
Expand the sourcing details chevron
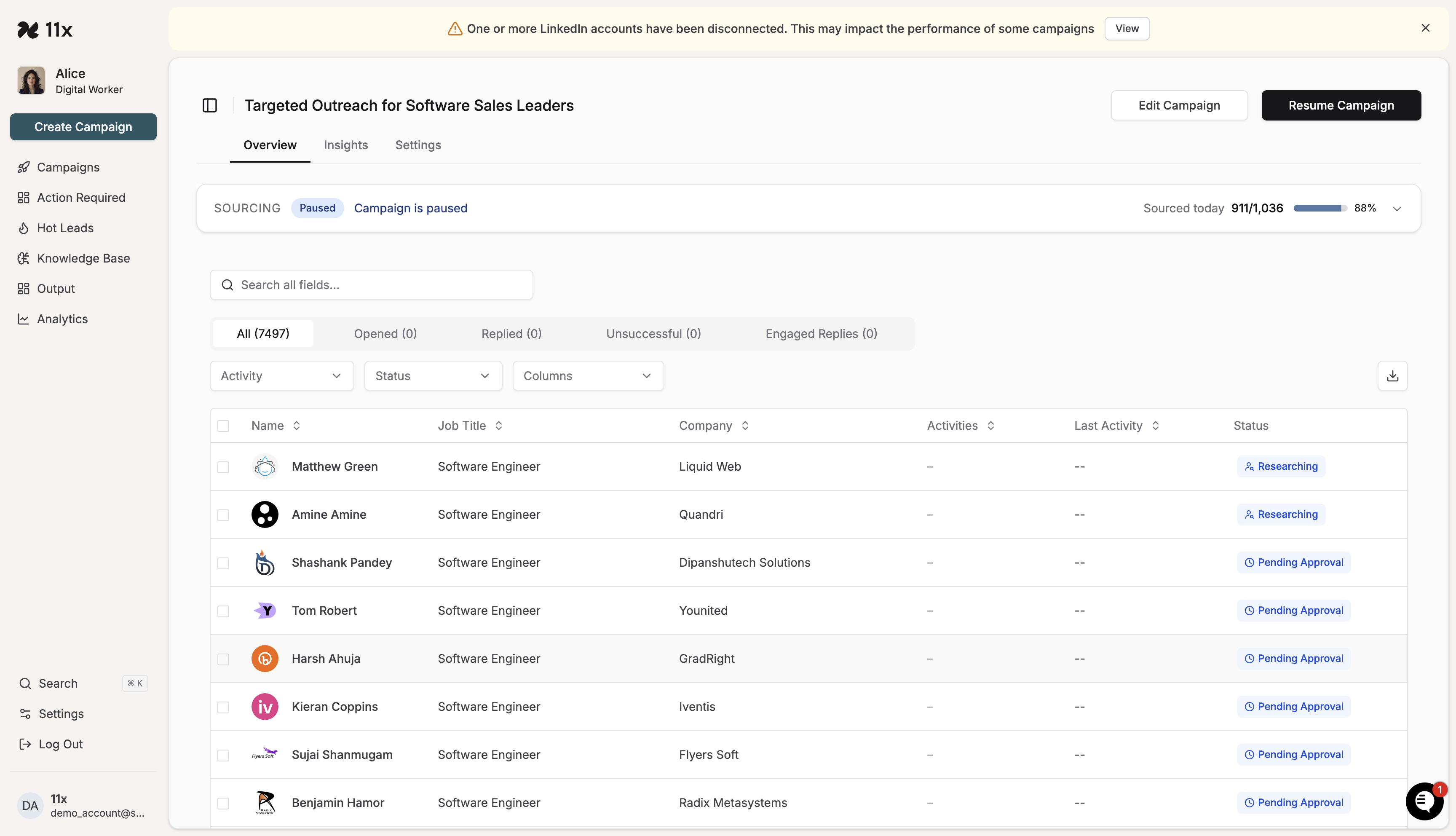coord(1397,209)
